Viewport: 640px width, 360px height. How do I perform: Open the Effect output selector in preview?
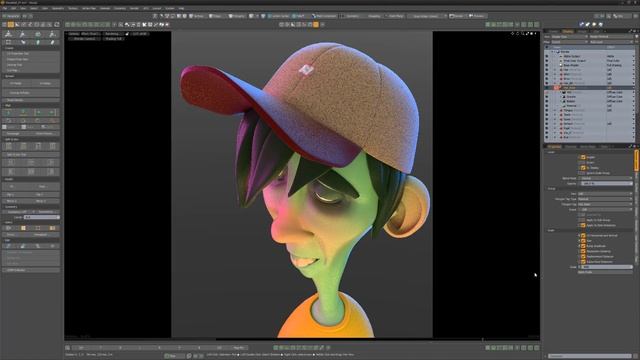tap(90, 34)
